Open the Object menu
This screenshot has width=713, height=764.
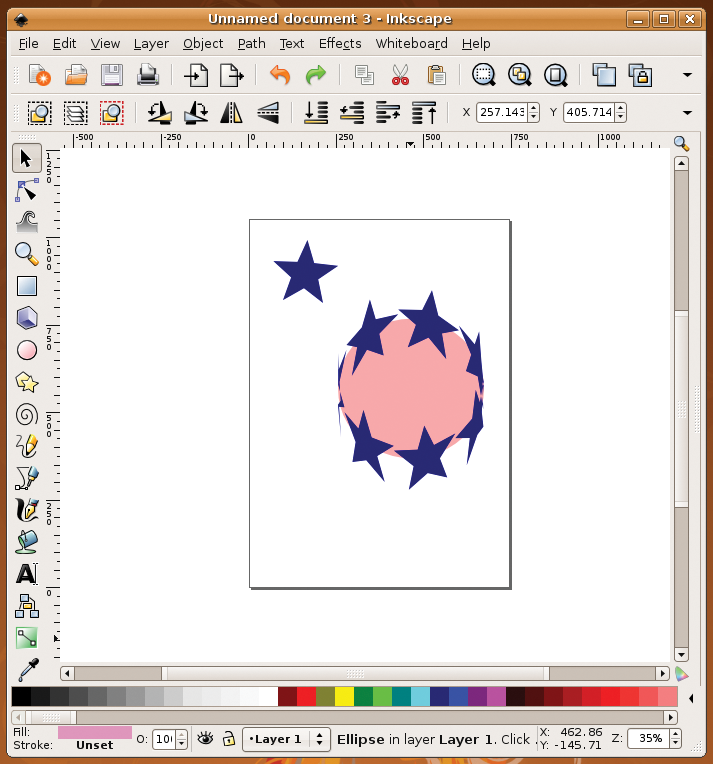click(203, 44)
